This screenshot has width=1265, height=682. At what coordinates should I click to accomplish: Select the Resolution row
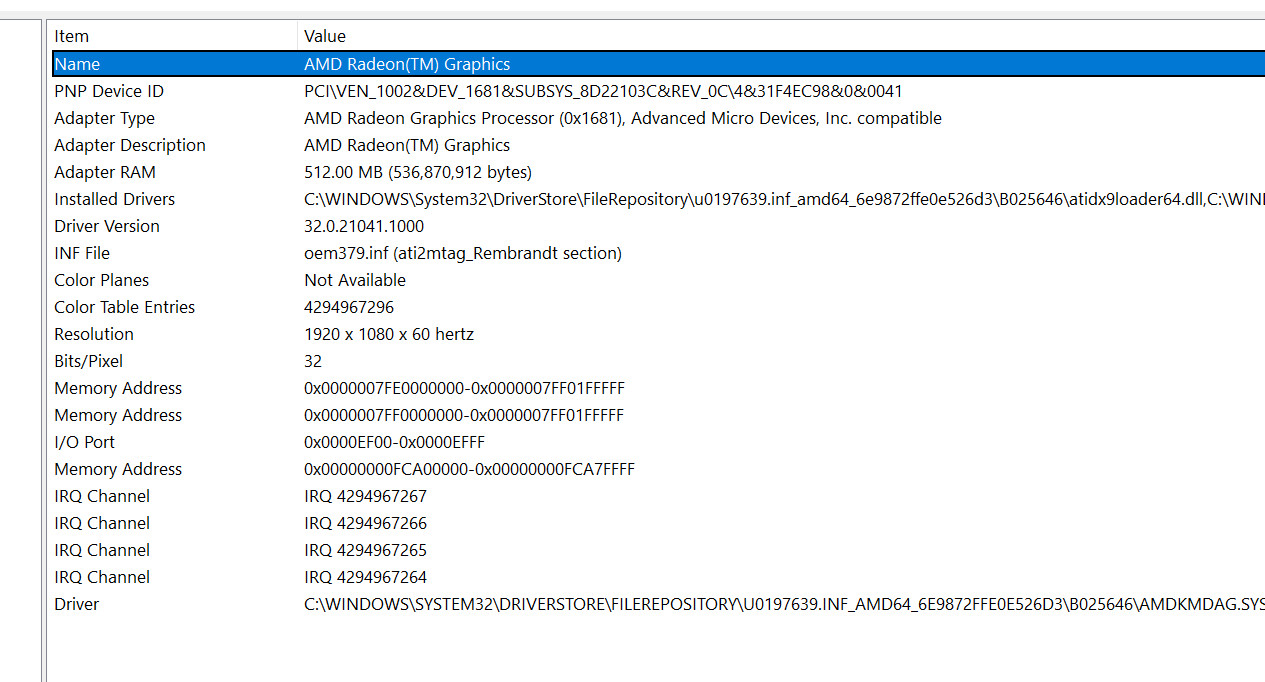click(658, 334)
